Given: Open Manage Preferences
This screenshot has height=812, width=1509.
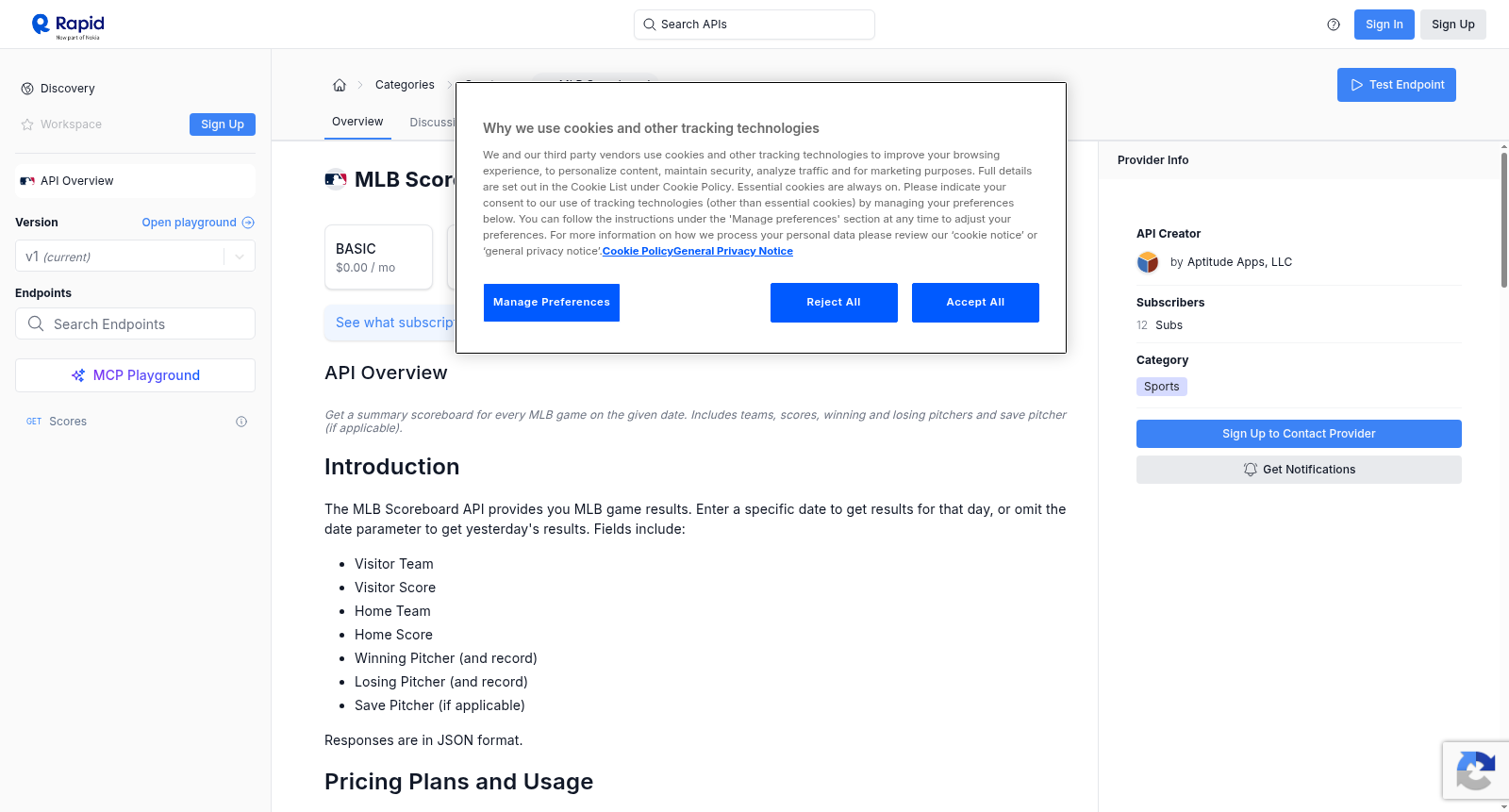Looking at the screenshot, I should [552, 303].
